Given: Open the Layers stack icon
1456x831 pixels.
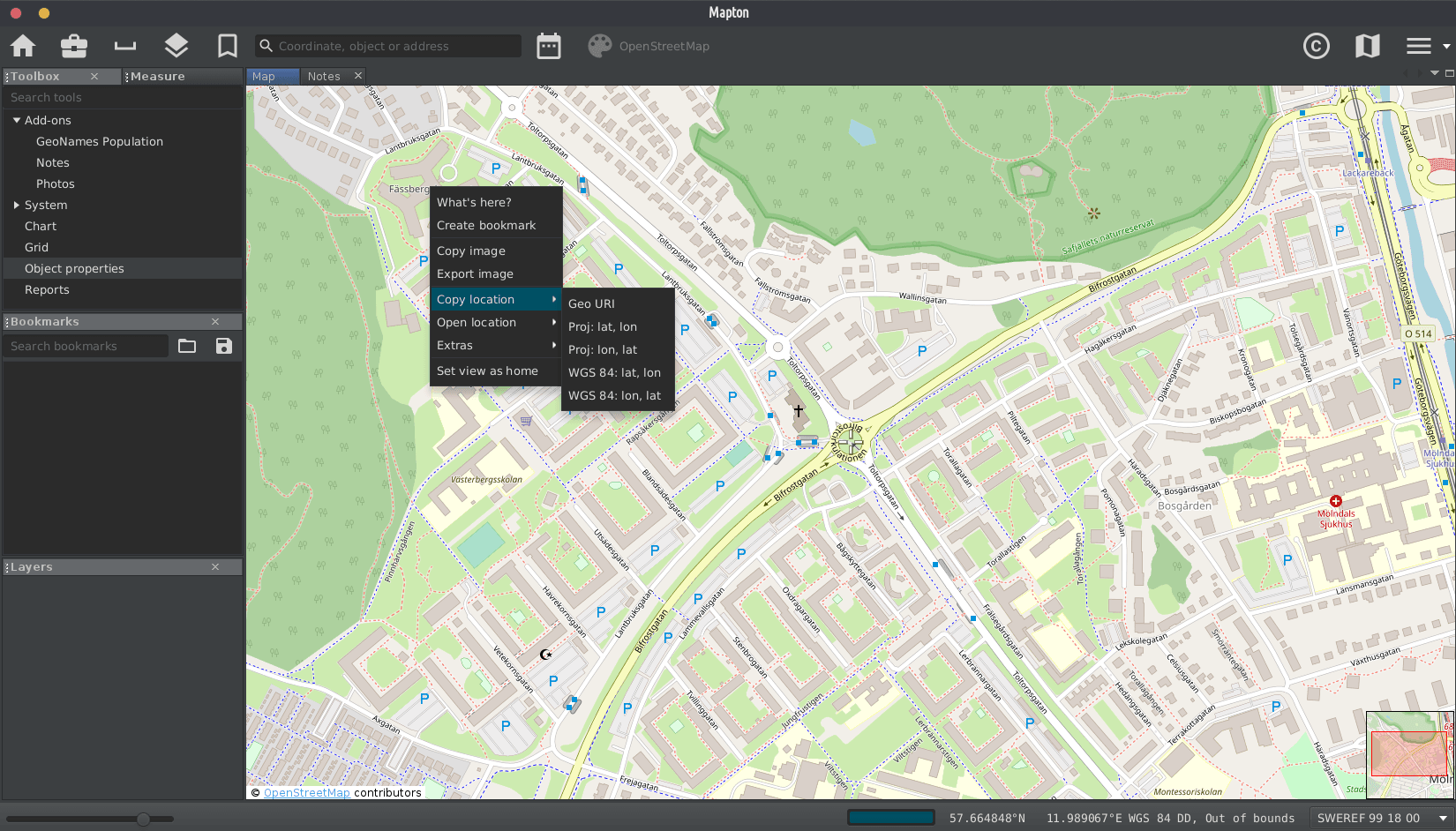Looking at the screenshot, I should (176, 46).
